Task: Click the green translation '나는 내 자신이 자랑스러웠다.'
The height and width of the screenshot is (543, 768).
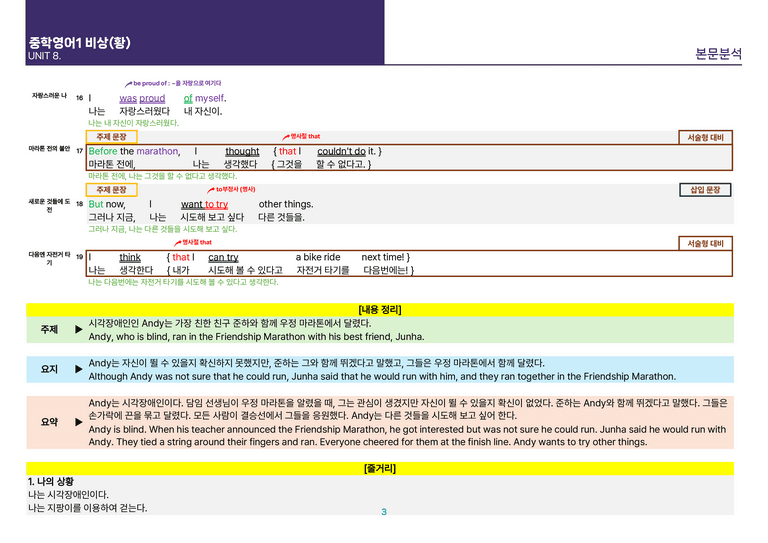Action: pos(133,123)
